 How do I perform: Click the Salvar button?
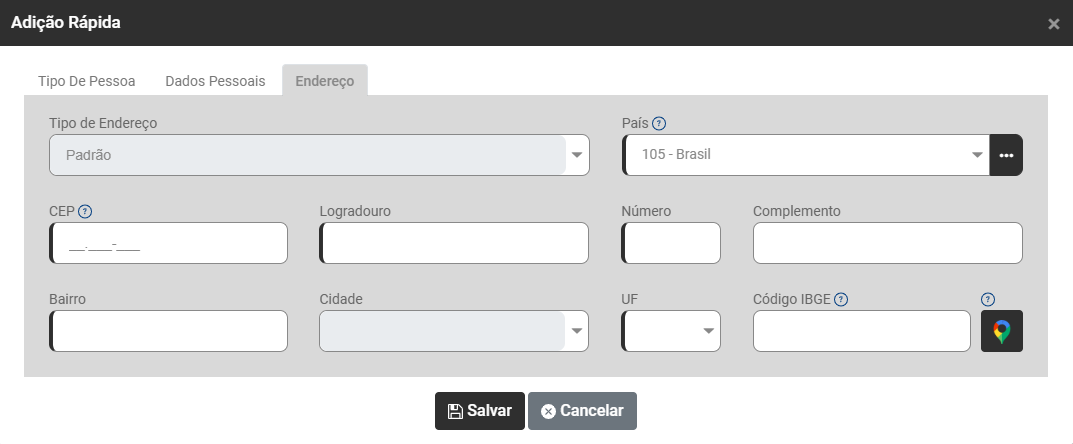click(479, 411)
